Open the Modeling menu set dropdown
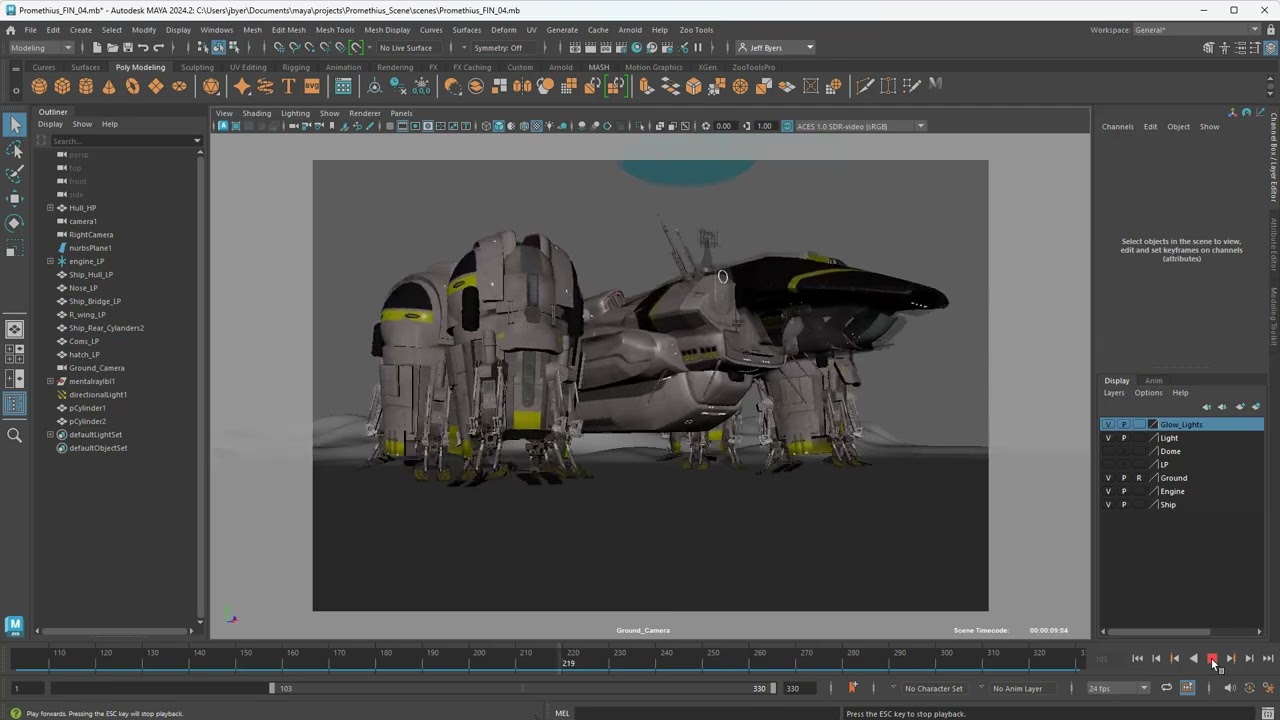This screenshot has height=720, width=1280. tap(41, 48)
